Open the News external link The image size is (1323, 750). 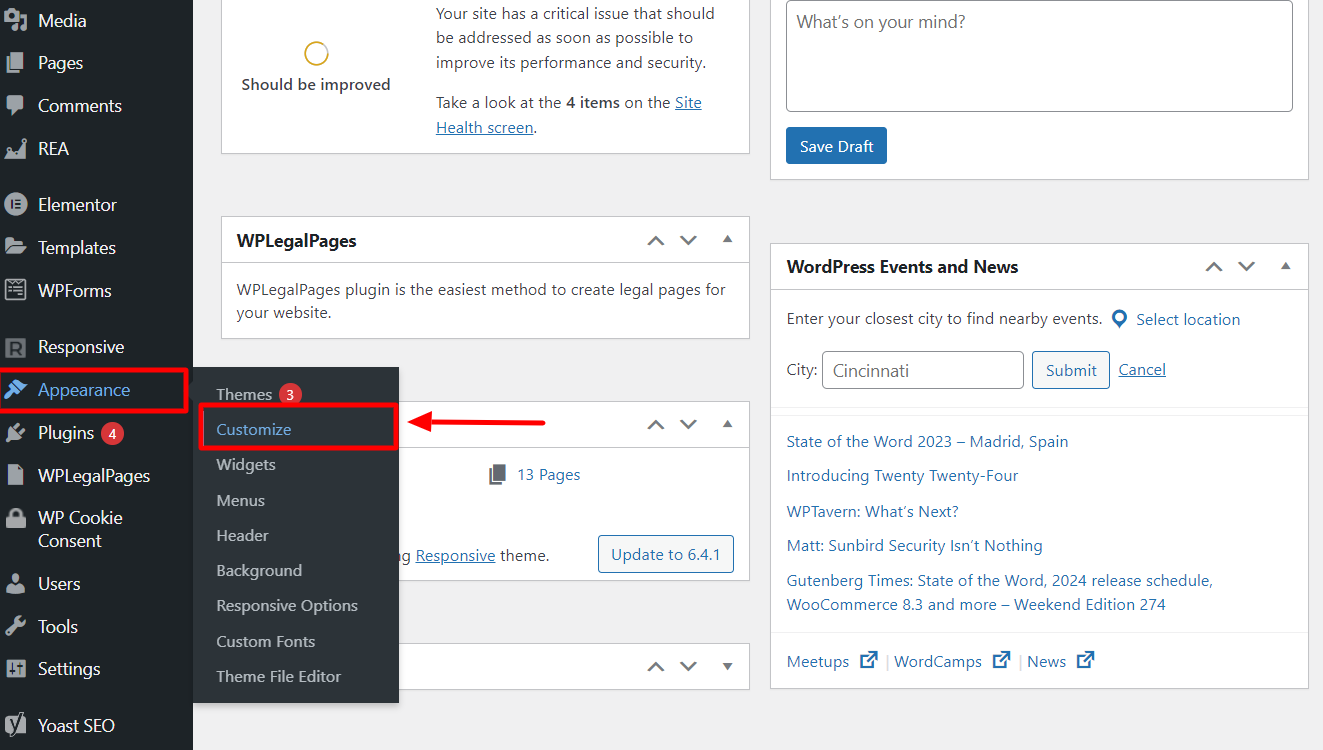(1061, 661)
